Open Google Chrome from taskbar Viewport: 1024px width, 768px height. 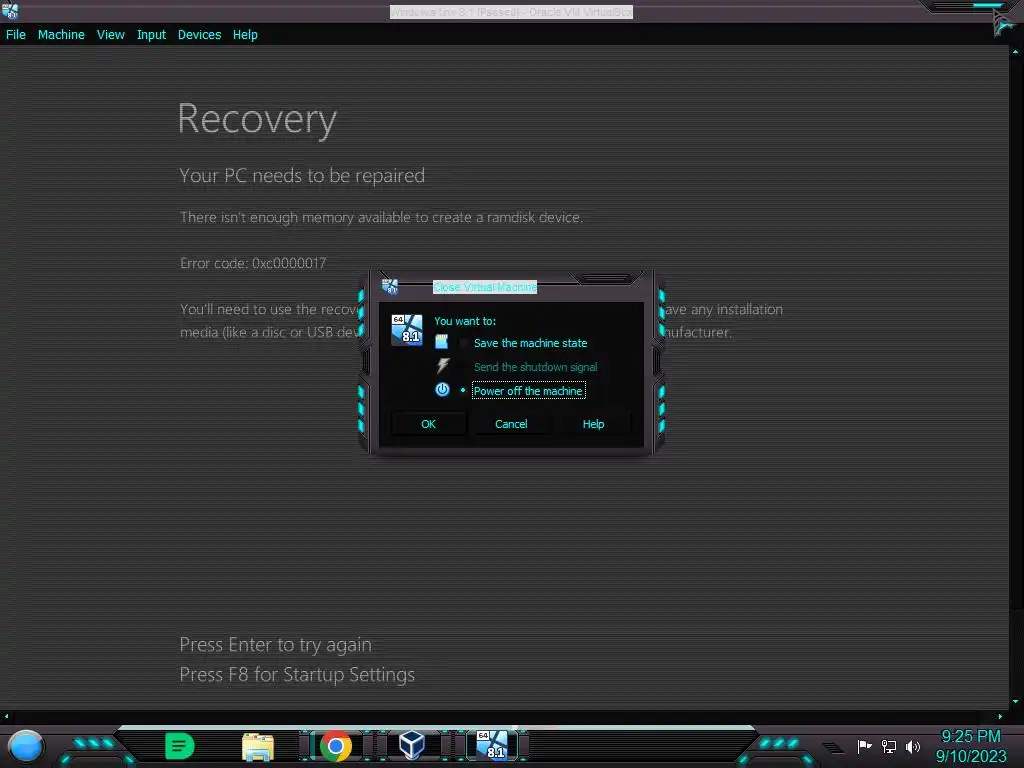[x=336, y=746]
